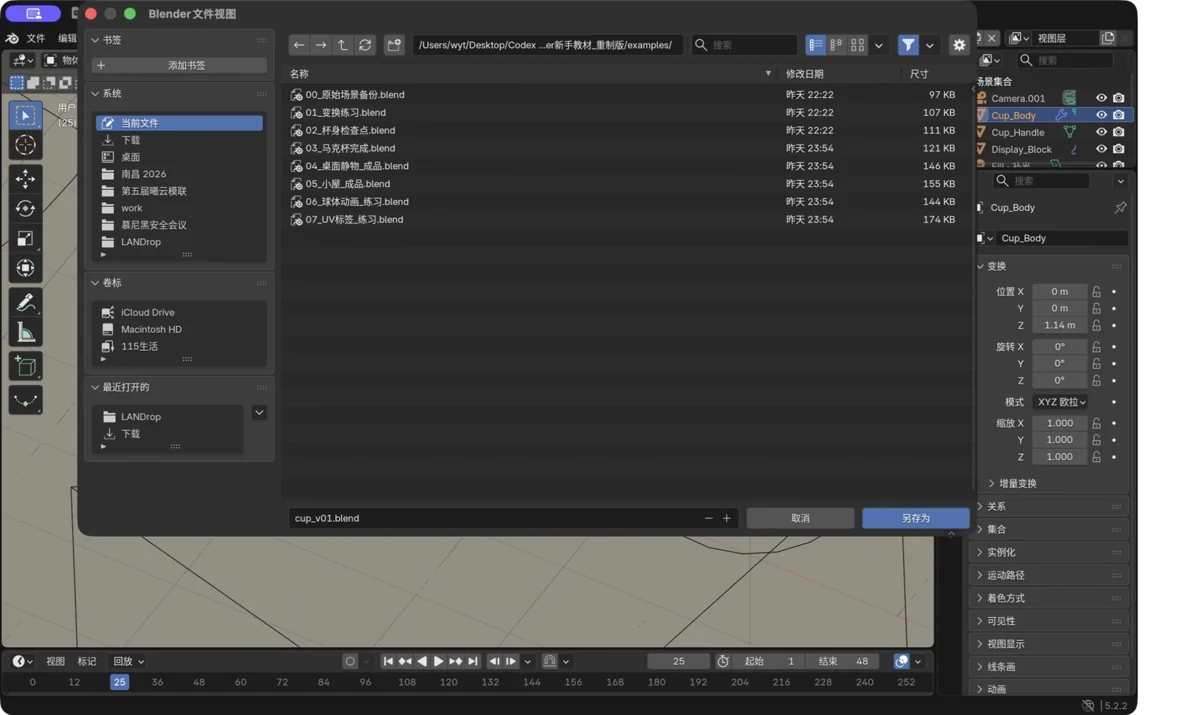Select the Measure tool
The height and width of the screenshot is (715, 1200).
pyautogui.click(x=26, y=333)
